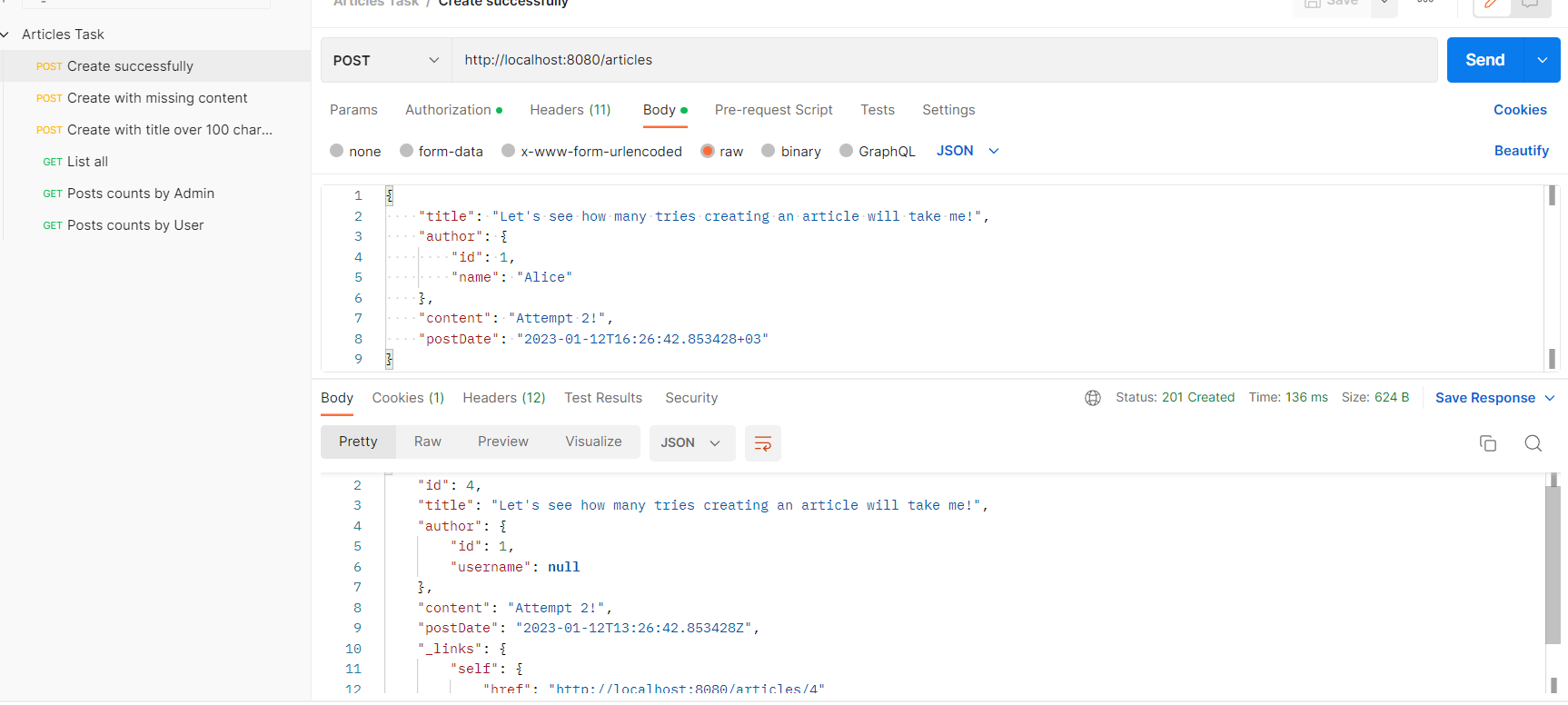
Task: Open 'Create with missing content' request
Action: click(155, 98)
